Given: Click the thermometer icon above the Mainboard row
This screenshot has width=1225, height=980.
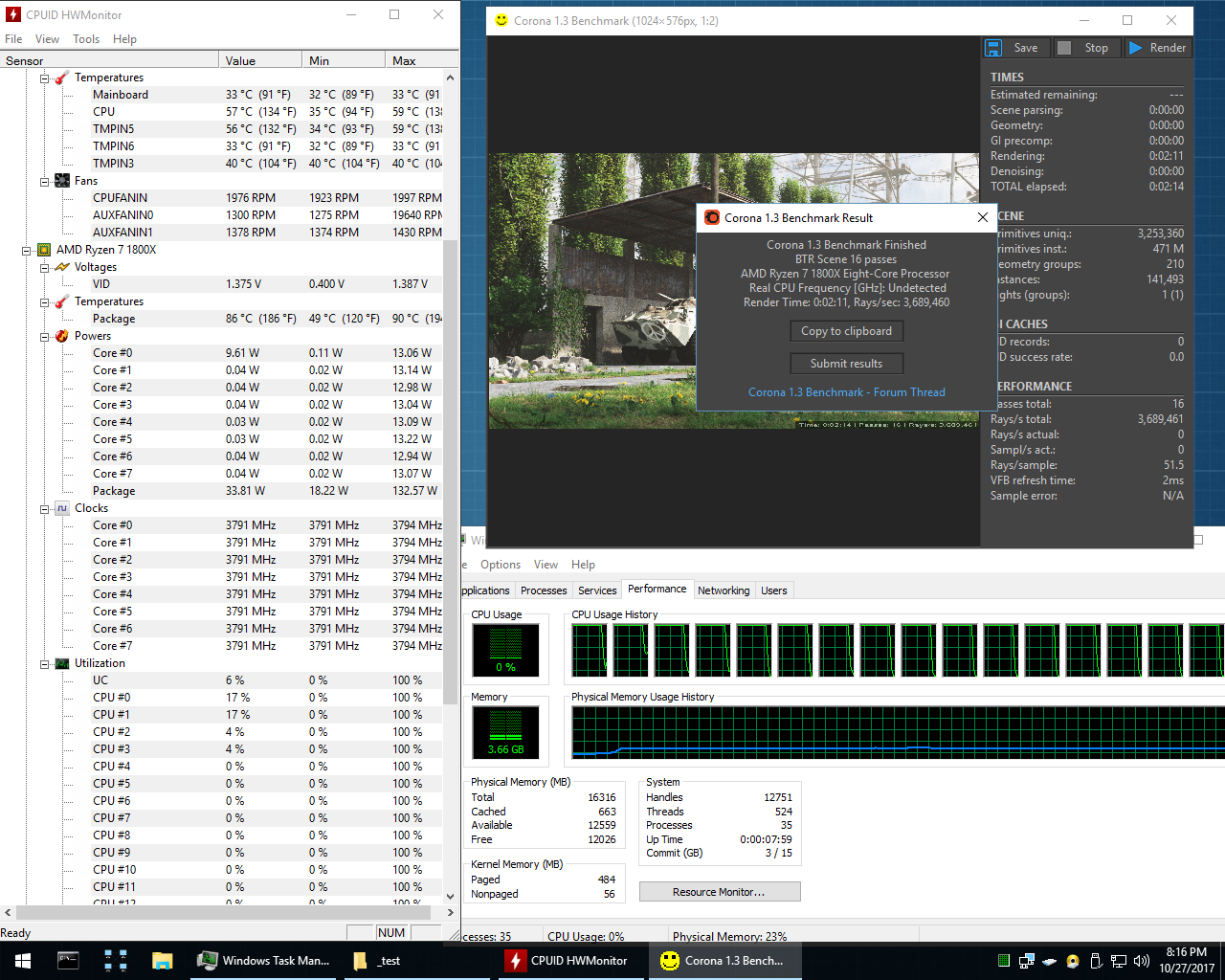Looking at the screenshot, I should coord(62,78).
